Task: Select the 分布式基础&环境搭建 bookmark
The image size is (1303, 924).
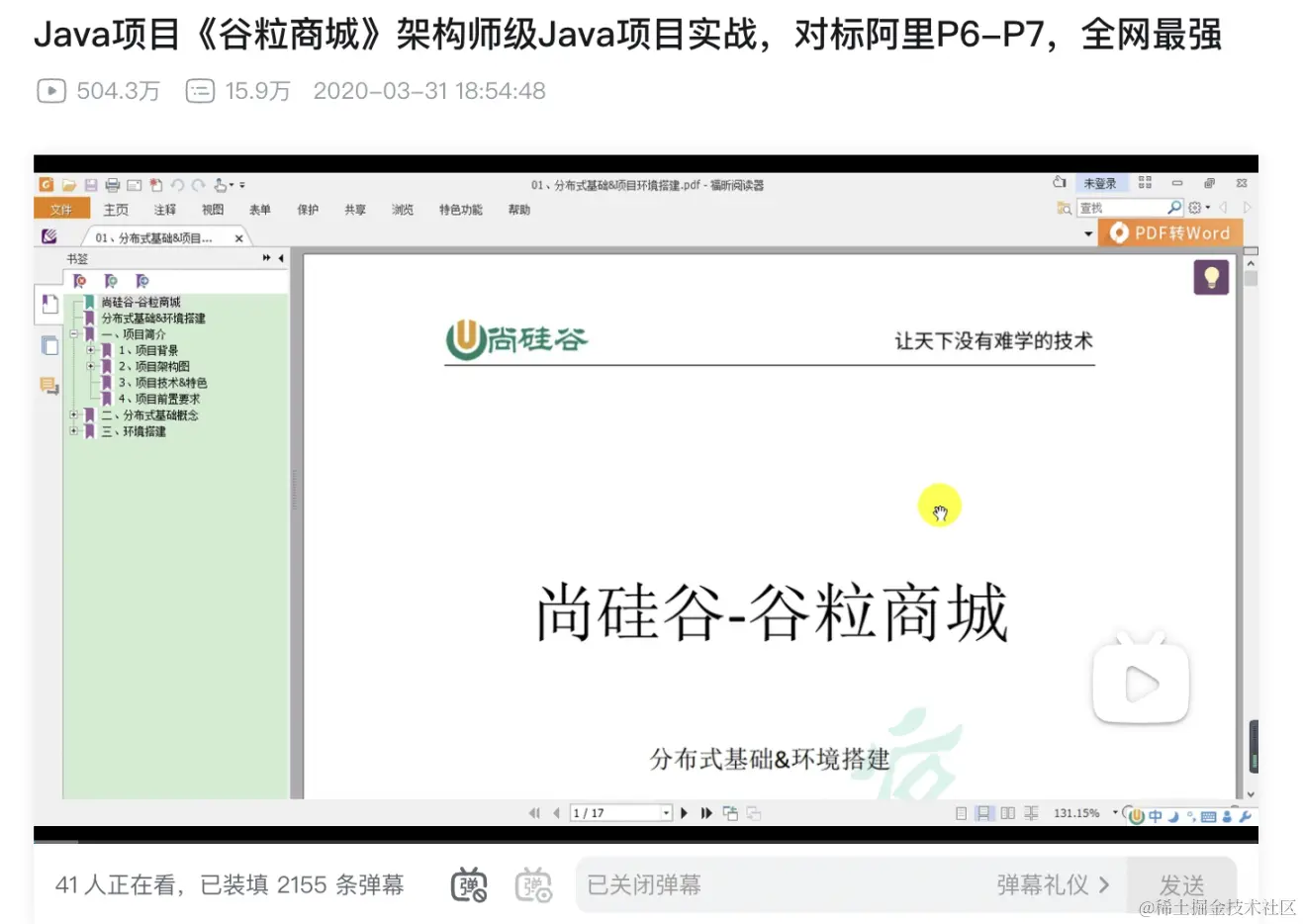Action: 153,319
